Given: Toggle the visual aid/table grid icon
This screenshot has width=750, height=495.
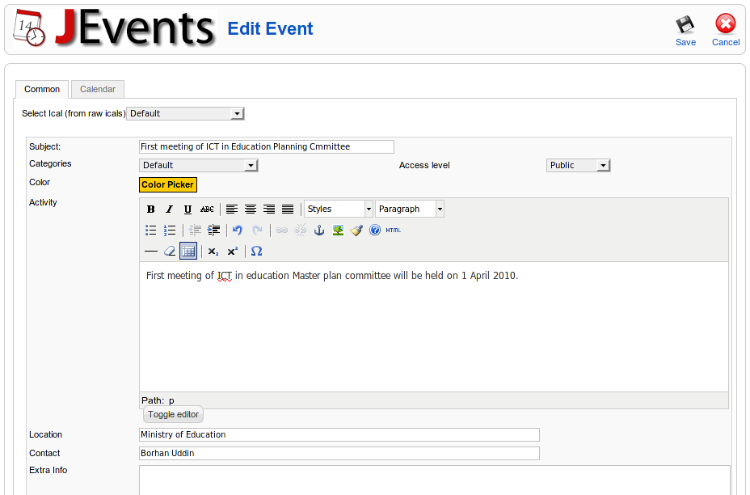Looking at the screenshot, I should click(188, 251).
